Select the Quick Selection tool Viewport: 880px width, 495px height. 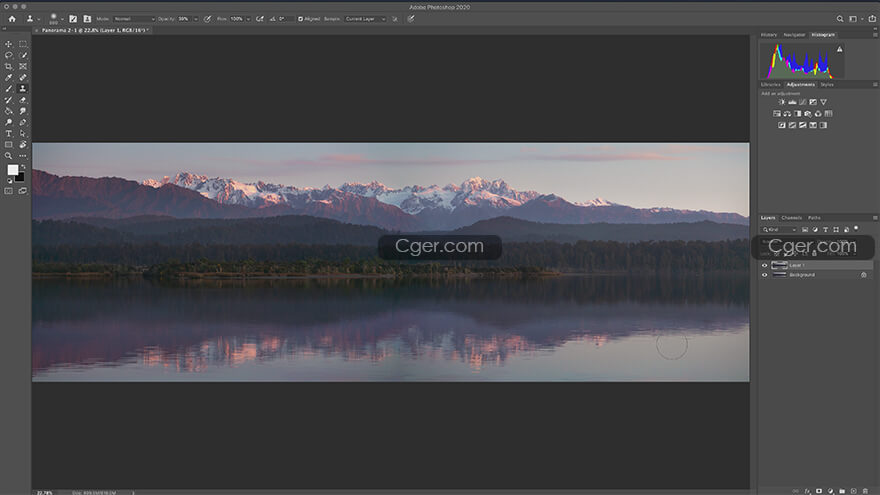23,55
